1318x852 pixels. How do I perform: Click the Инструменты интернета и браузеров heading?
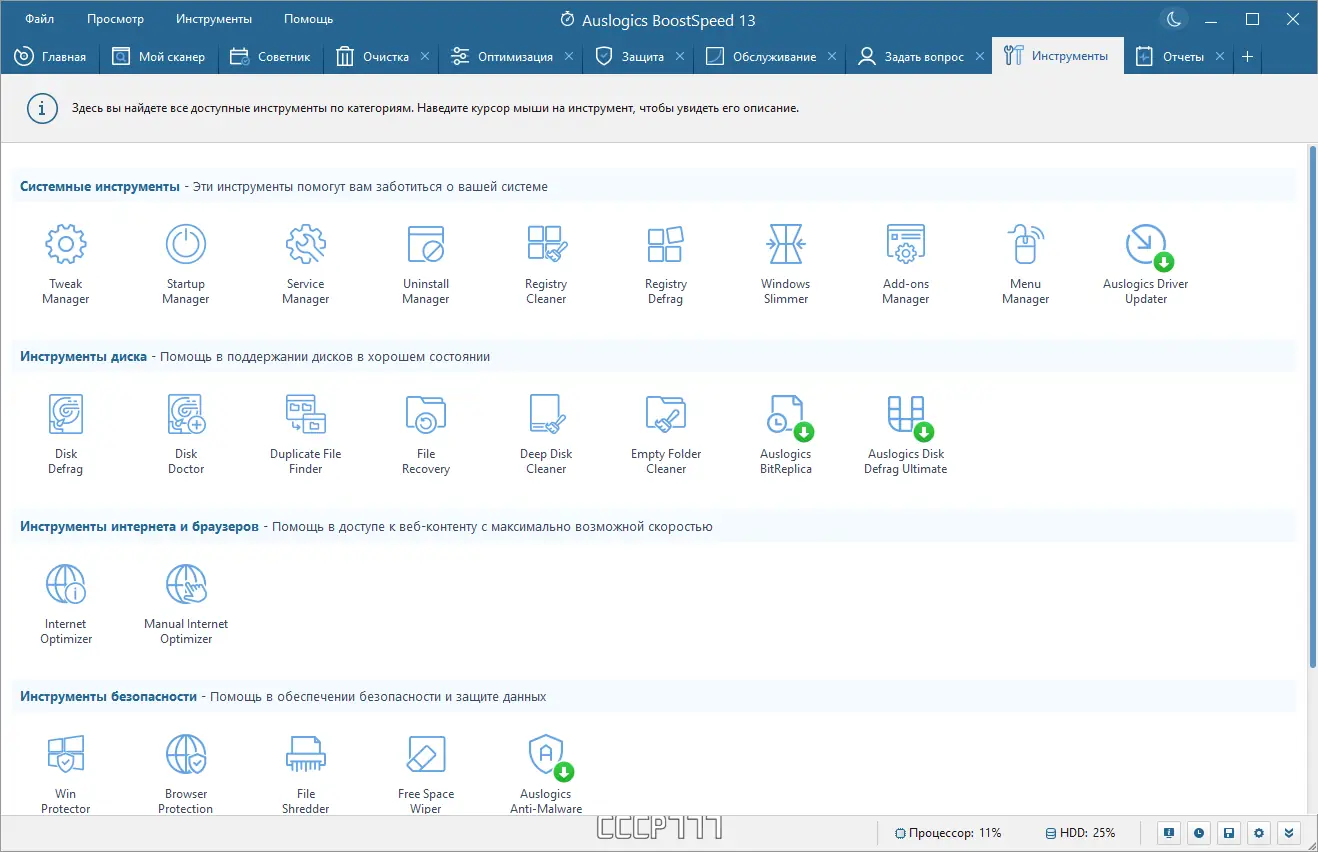coord(139,526)
